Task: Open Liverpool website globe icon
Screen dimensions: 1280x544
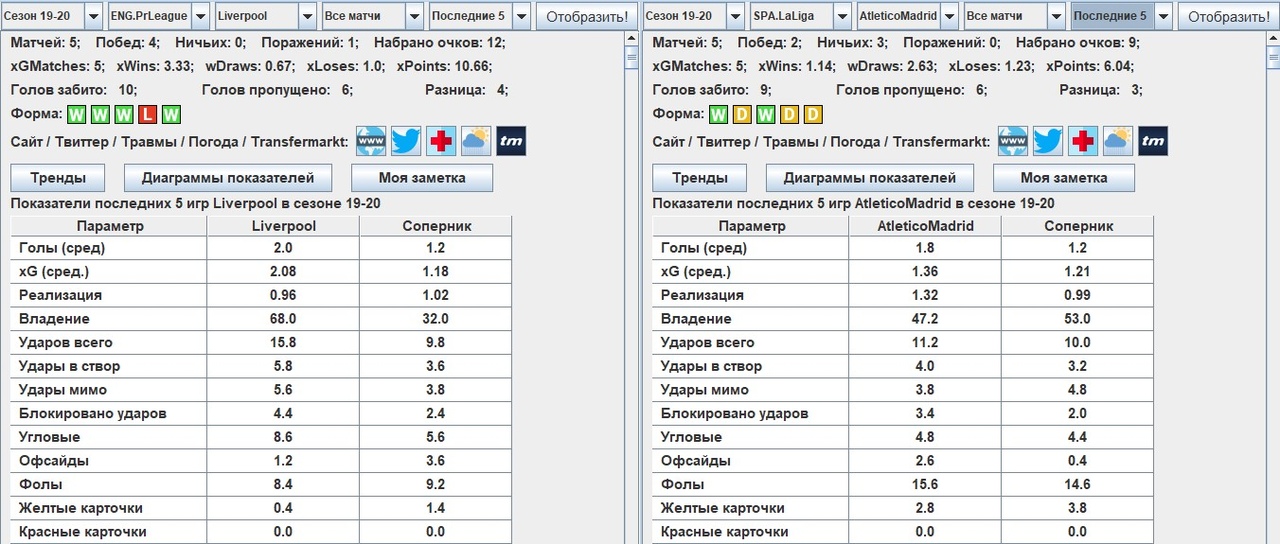Action: pyautogui.click(x=371, y=141)
